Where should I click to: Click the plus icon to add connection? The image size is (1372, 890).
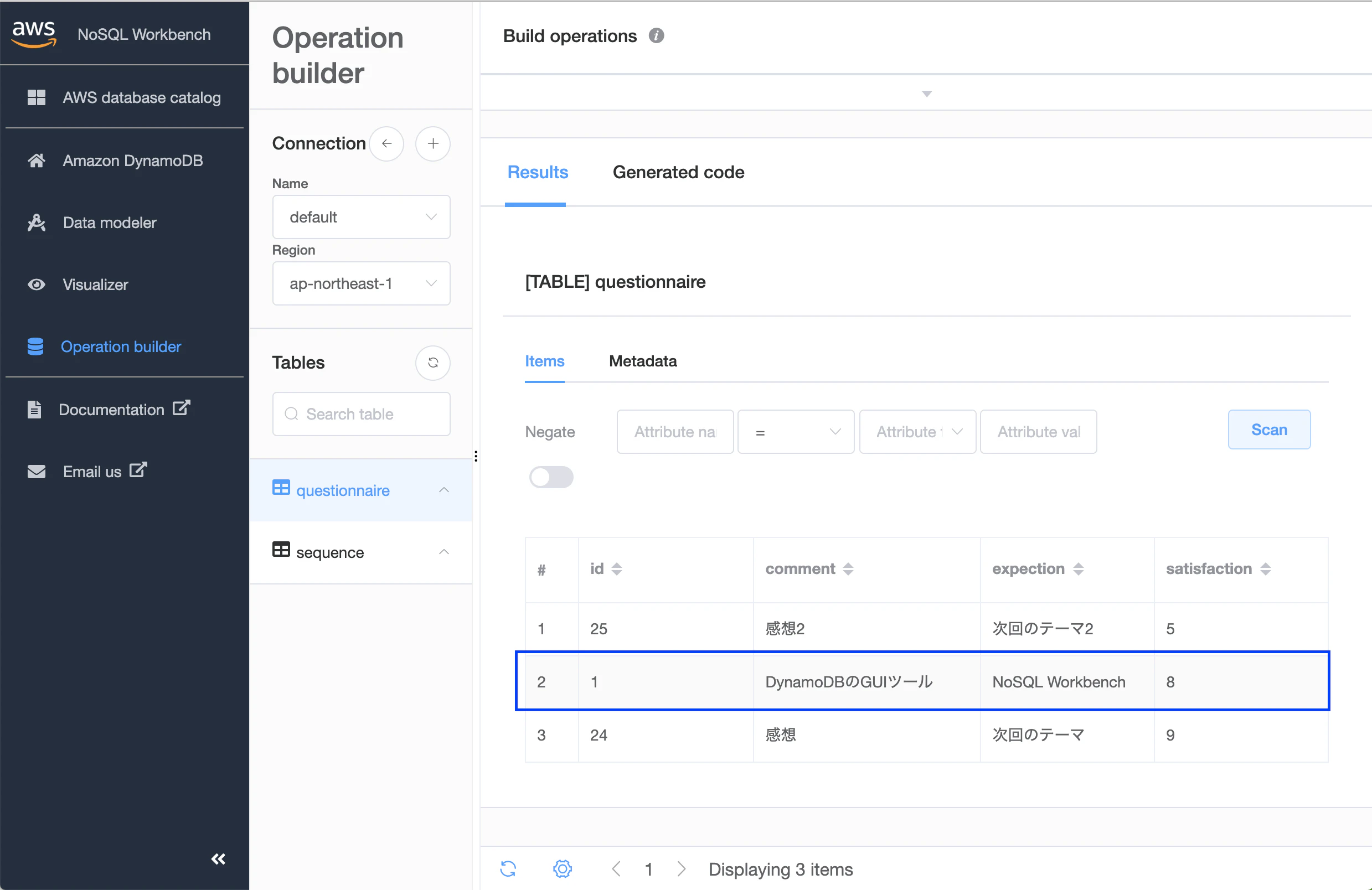pyautogui.click(x=432, y=143)
